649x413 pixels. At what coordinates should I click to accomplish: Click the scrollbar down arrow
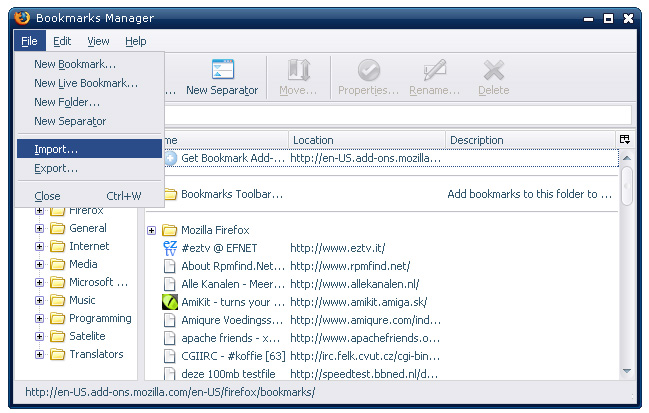click(x=627, y=371)
